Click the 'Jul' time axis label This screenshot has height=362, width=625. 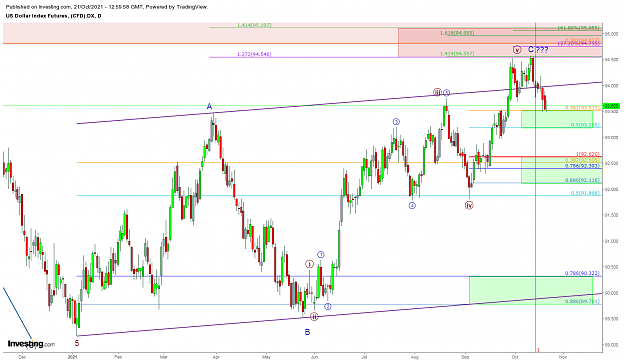[x=364, y=357]
